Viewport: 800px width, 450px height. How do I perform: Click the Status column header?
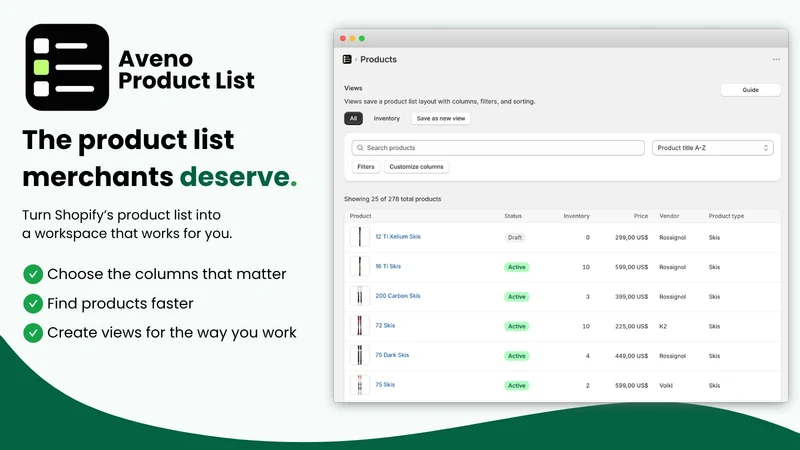(513, 216)
